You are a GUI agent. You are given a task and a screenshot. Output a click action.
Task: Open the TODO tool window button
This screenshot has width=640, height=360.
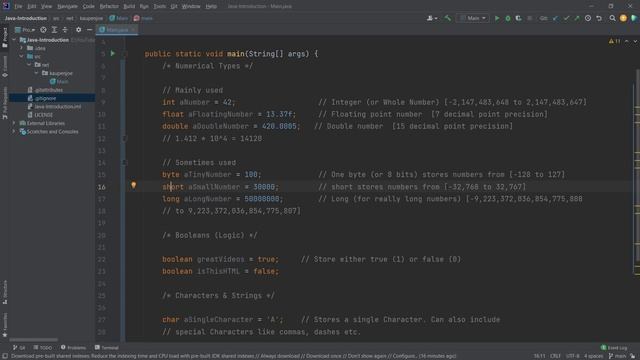pyautogui.click(x=43, y=348)
